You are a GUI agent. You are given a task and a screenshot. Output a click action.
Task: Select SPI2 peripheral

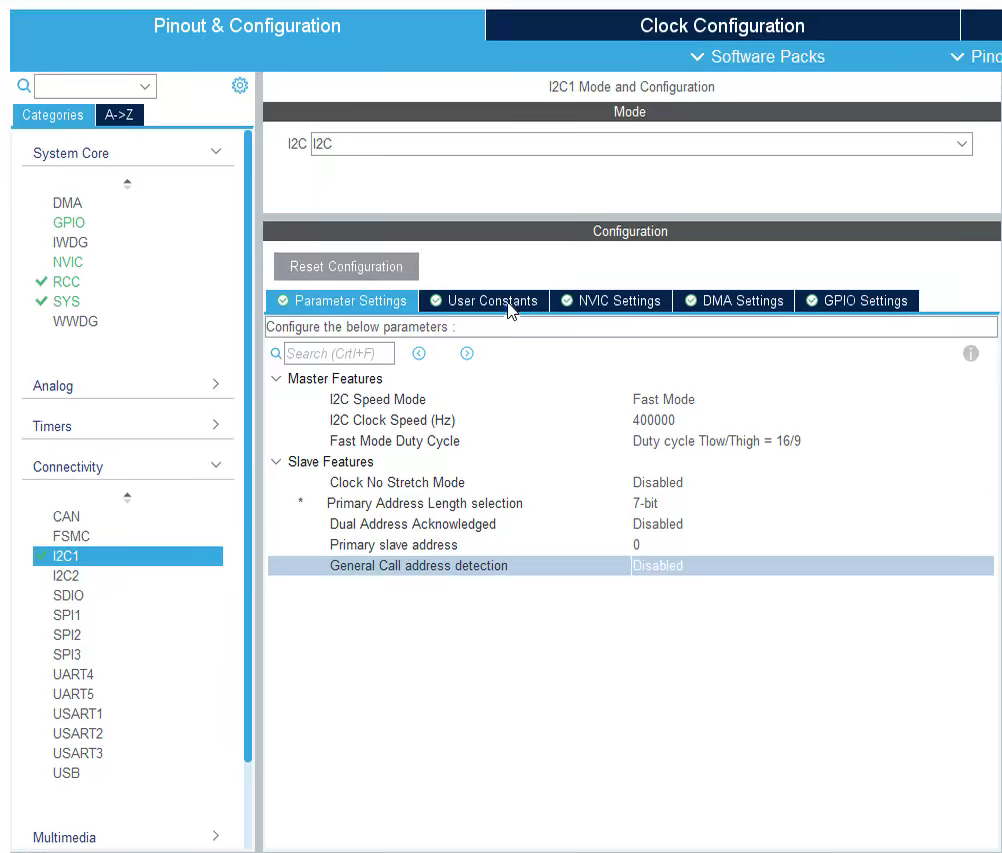tap(67, 635)
